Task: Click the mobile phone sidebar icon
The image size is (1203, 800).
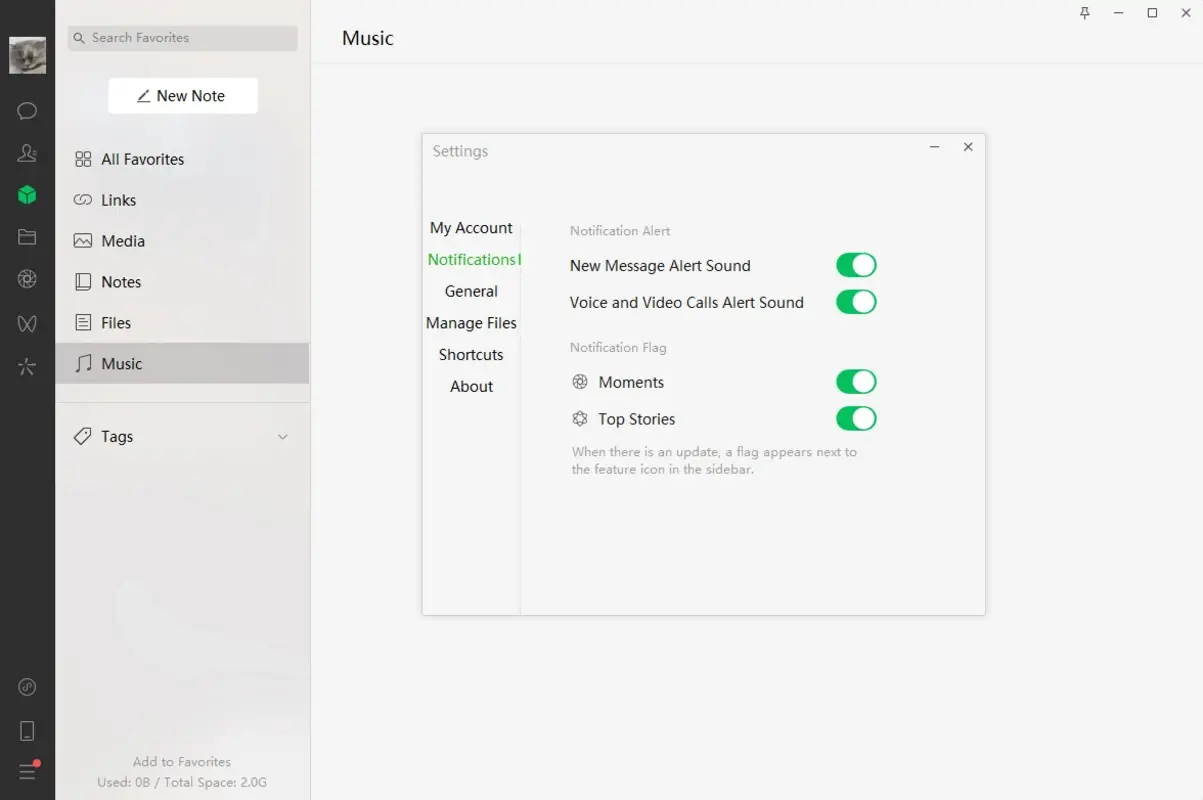Action: click(x=27, y=730)
